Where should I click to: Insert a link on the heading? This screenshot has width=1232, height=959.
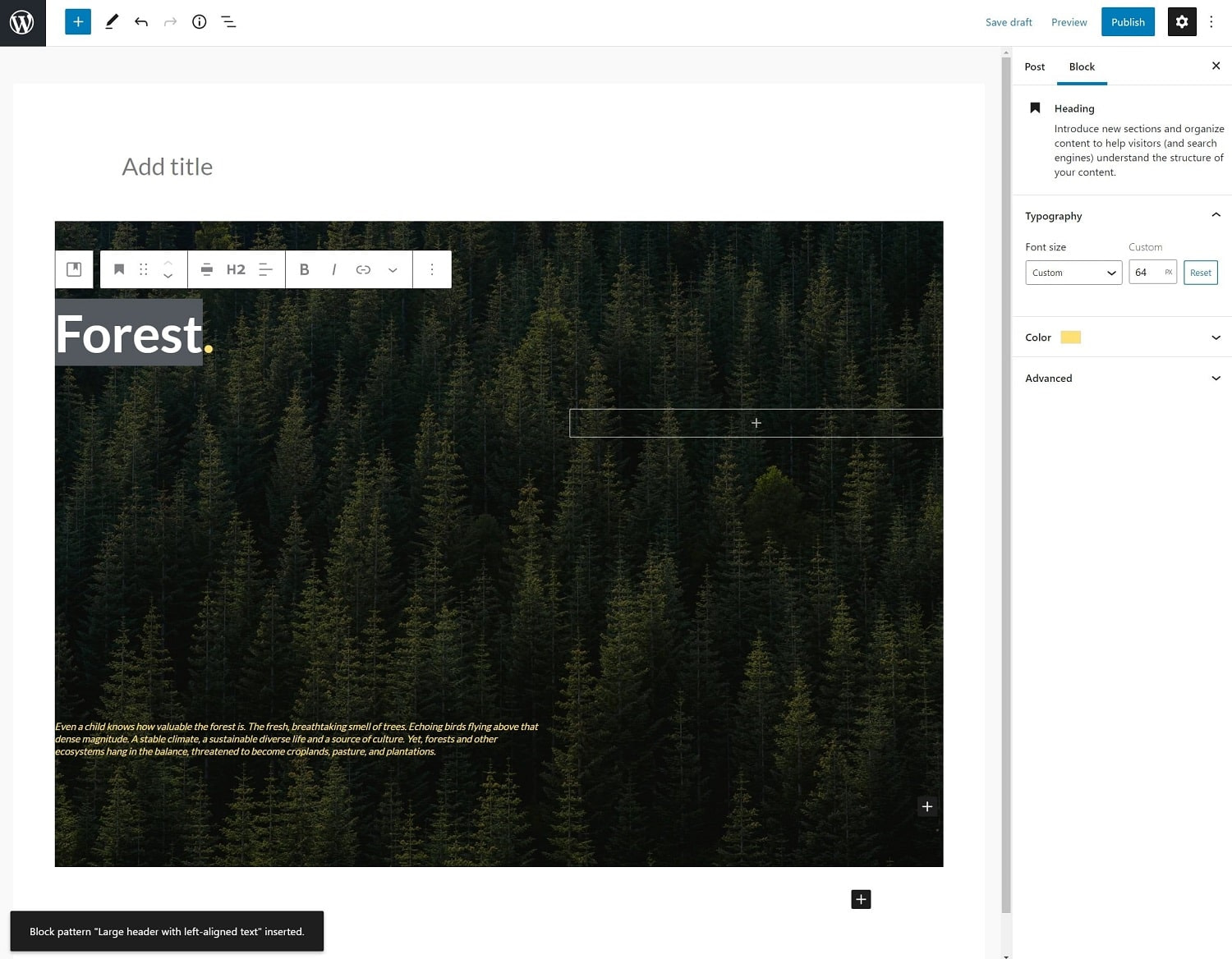tap(363, 269)
